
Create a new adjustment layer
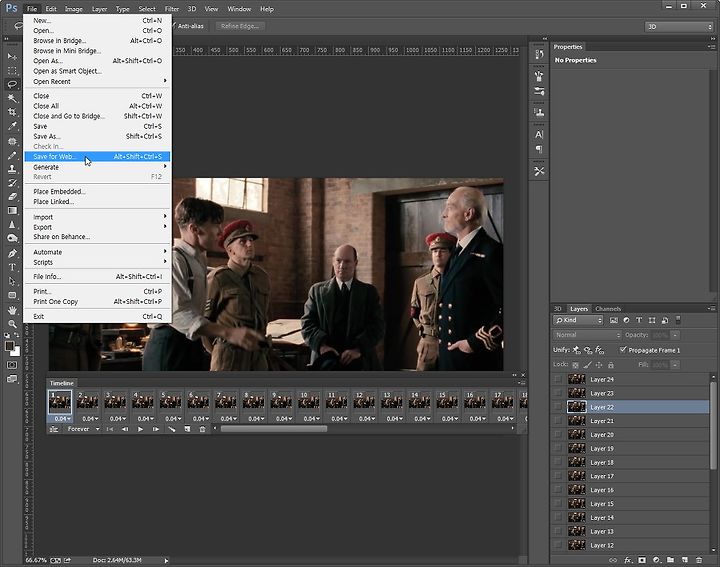click(x=656, y=560)
